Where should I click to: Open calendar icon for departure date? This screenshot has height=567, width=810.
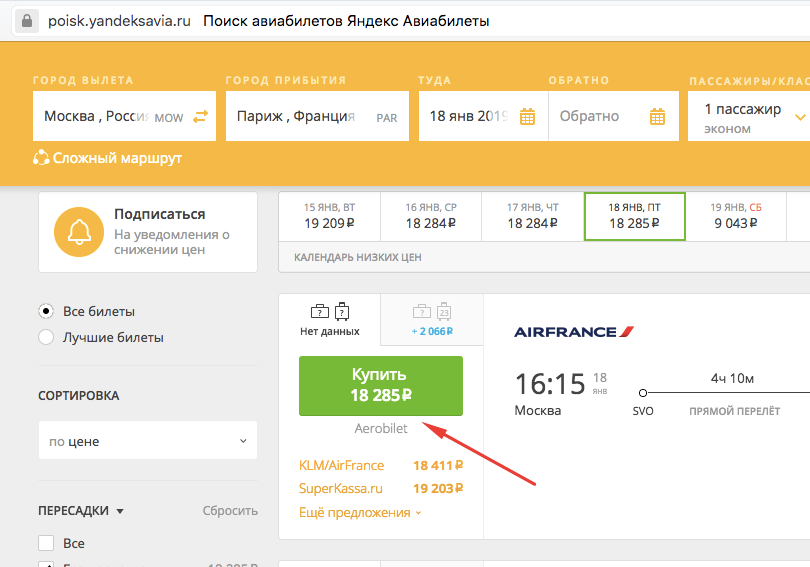527,117
